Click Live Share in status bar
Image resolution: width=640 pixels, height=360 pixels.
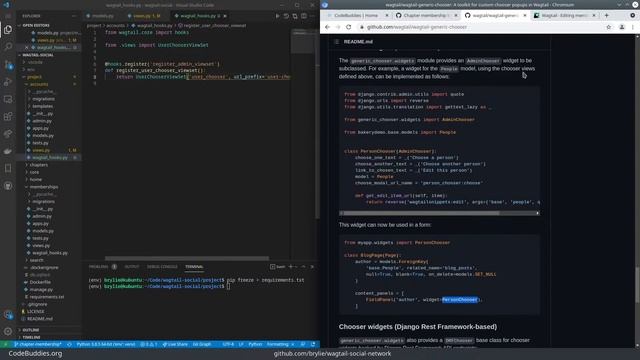[x=175, y=344]
